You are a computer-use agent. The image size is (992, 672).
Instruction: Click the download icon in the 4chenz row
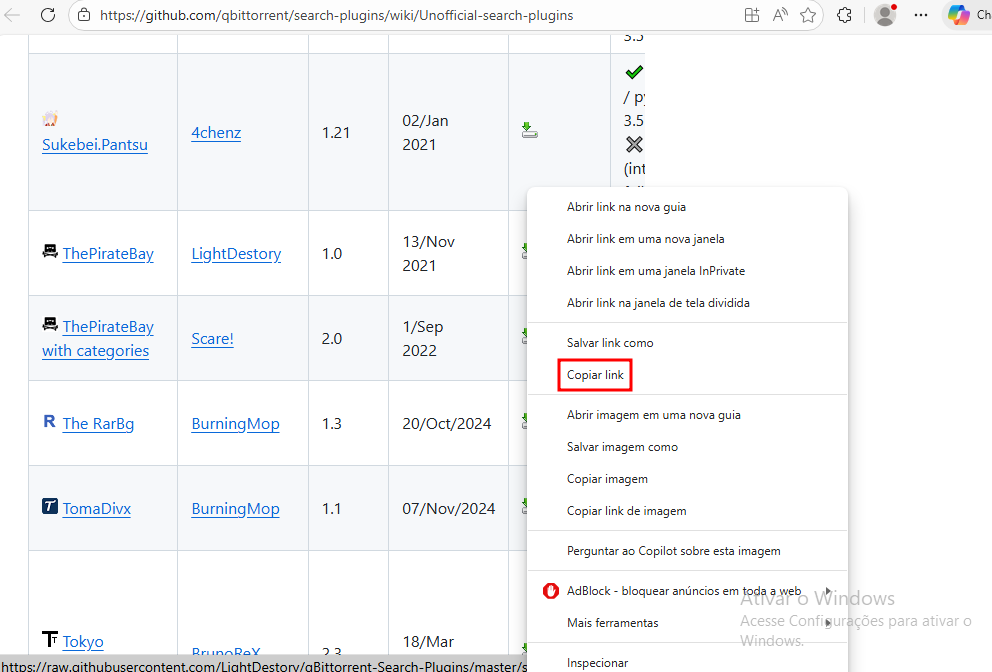pyautogui.click(x=529, y=130)
